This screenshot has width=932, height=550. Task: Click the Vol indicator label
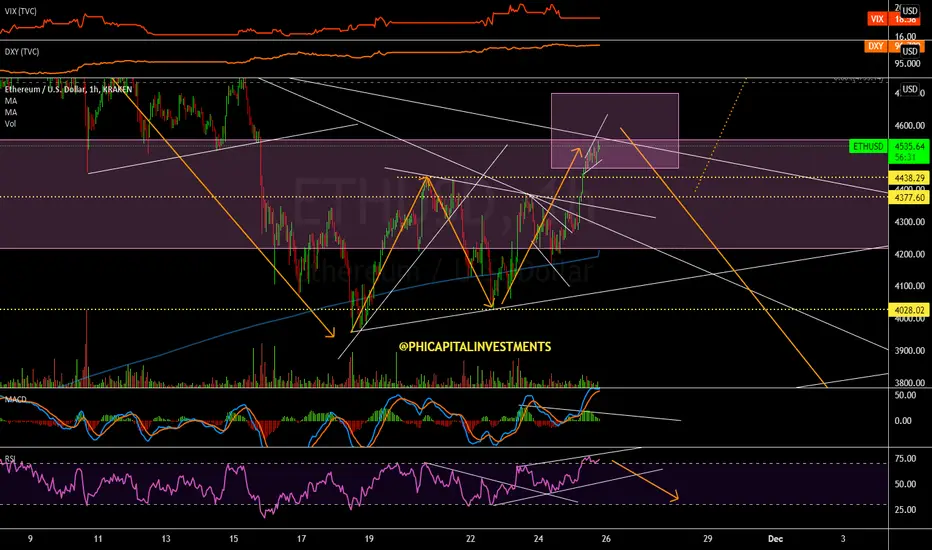pyautogui.click(x=10, y=124)
